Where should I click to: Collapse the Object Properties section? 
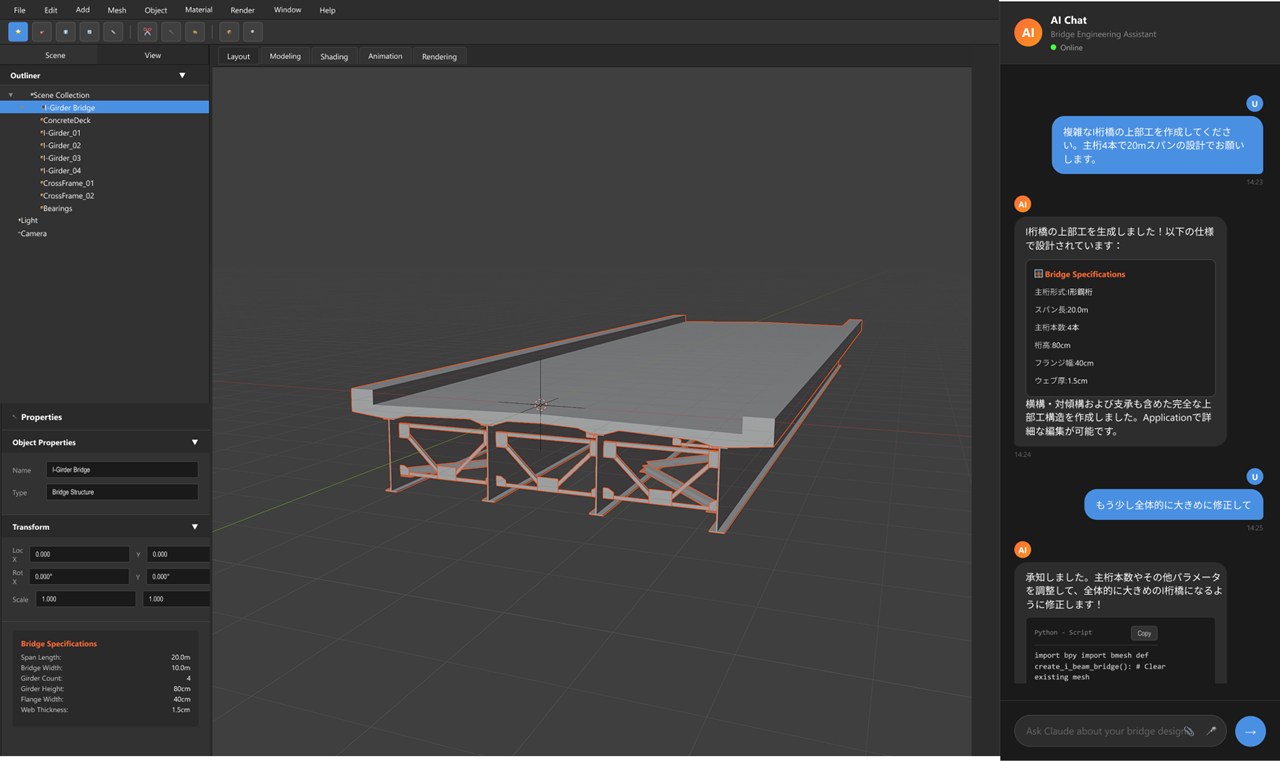click(x=195, y=442)
